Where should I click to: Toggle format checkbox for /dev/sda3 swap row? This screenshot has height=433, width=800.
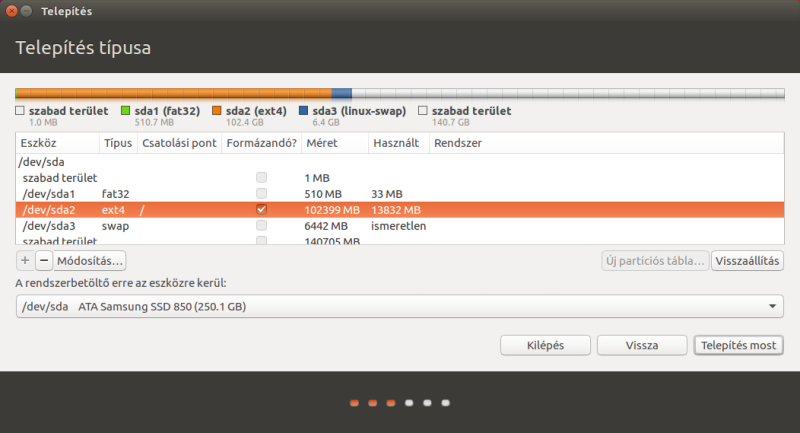click(x=262, y=226)
